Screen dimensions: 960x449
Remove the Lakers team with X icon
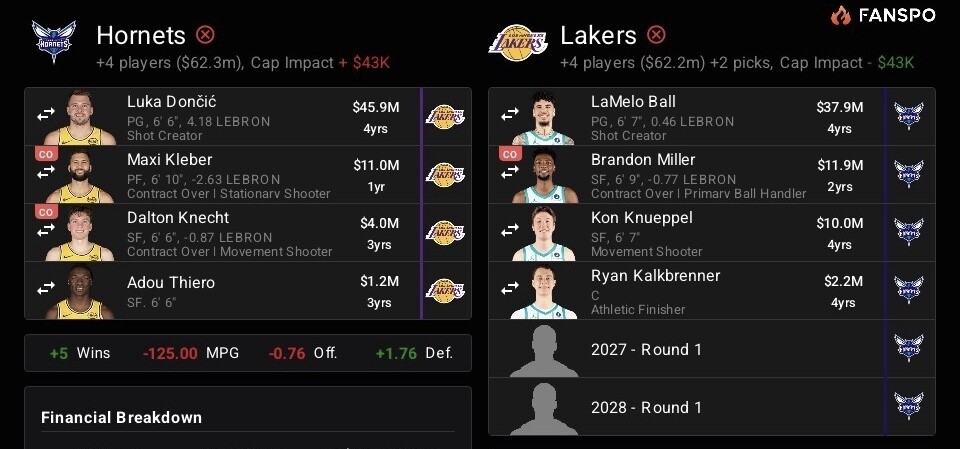tap(656, 36)
